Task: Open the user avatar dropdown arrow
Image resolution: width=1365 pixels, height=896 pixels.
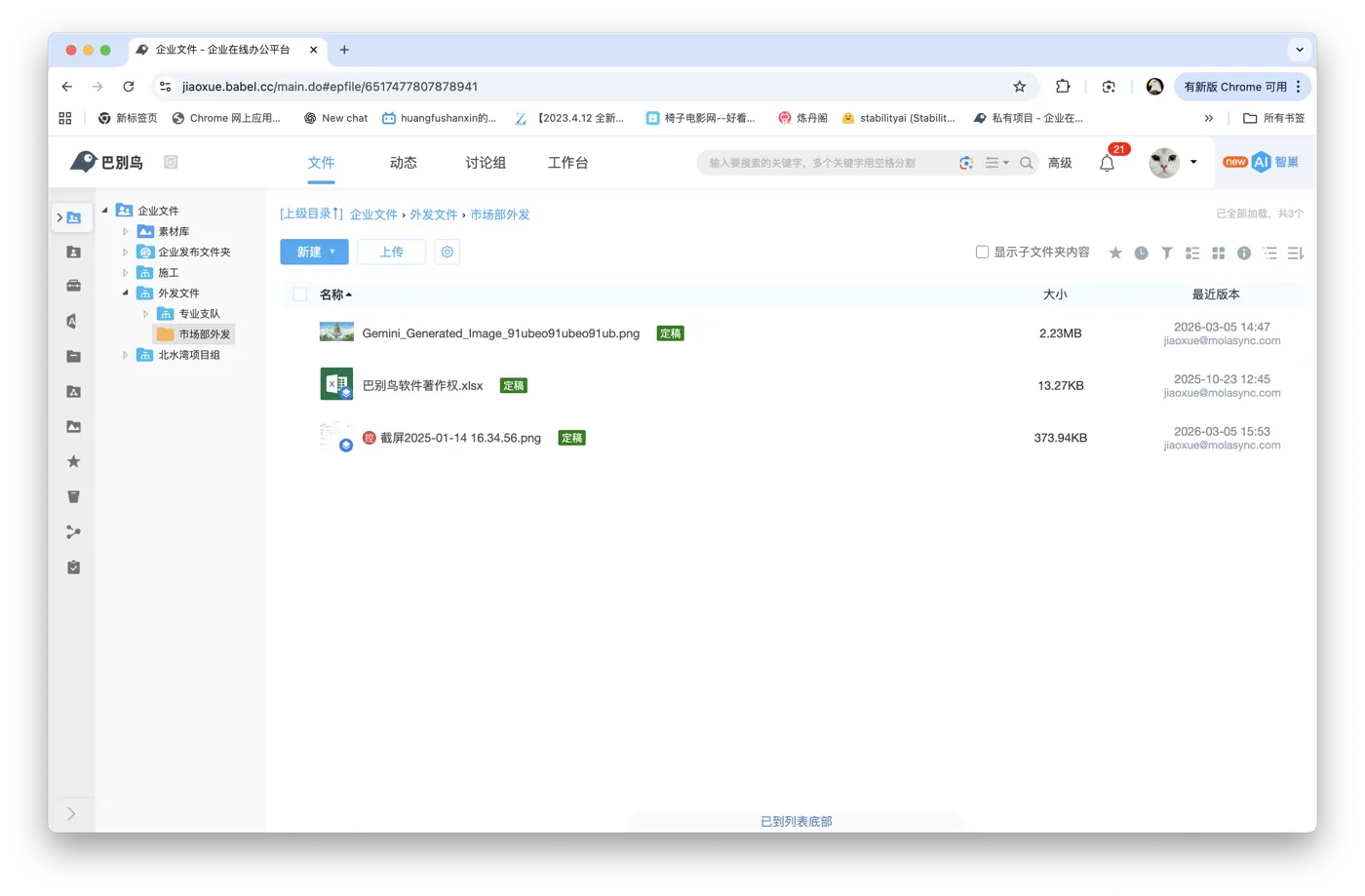Action: coord(1193,162)
